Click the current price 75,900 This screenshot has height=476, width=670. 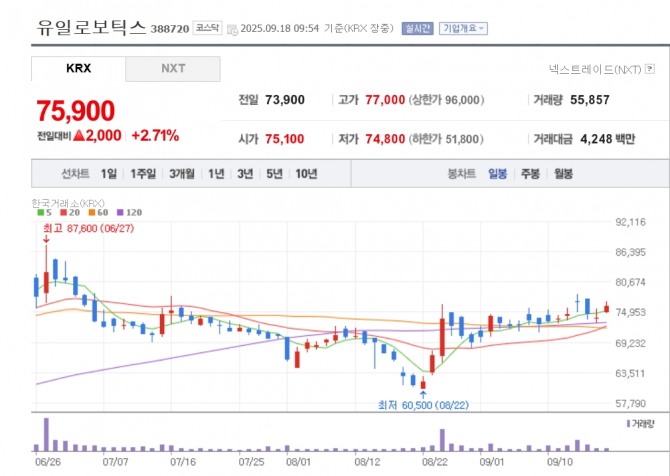point(76,111)
